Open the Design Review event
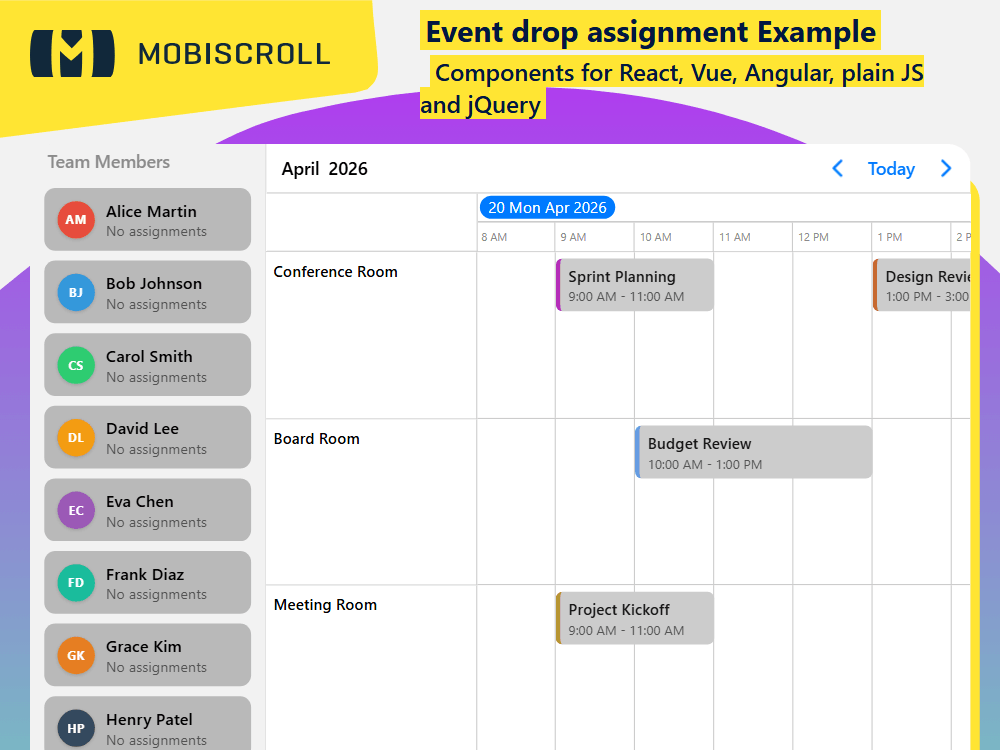Viewport: 1000px width, 750px height. pos(925,285)
